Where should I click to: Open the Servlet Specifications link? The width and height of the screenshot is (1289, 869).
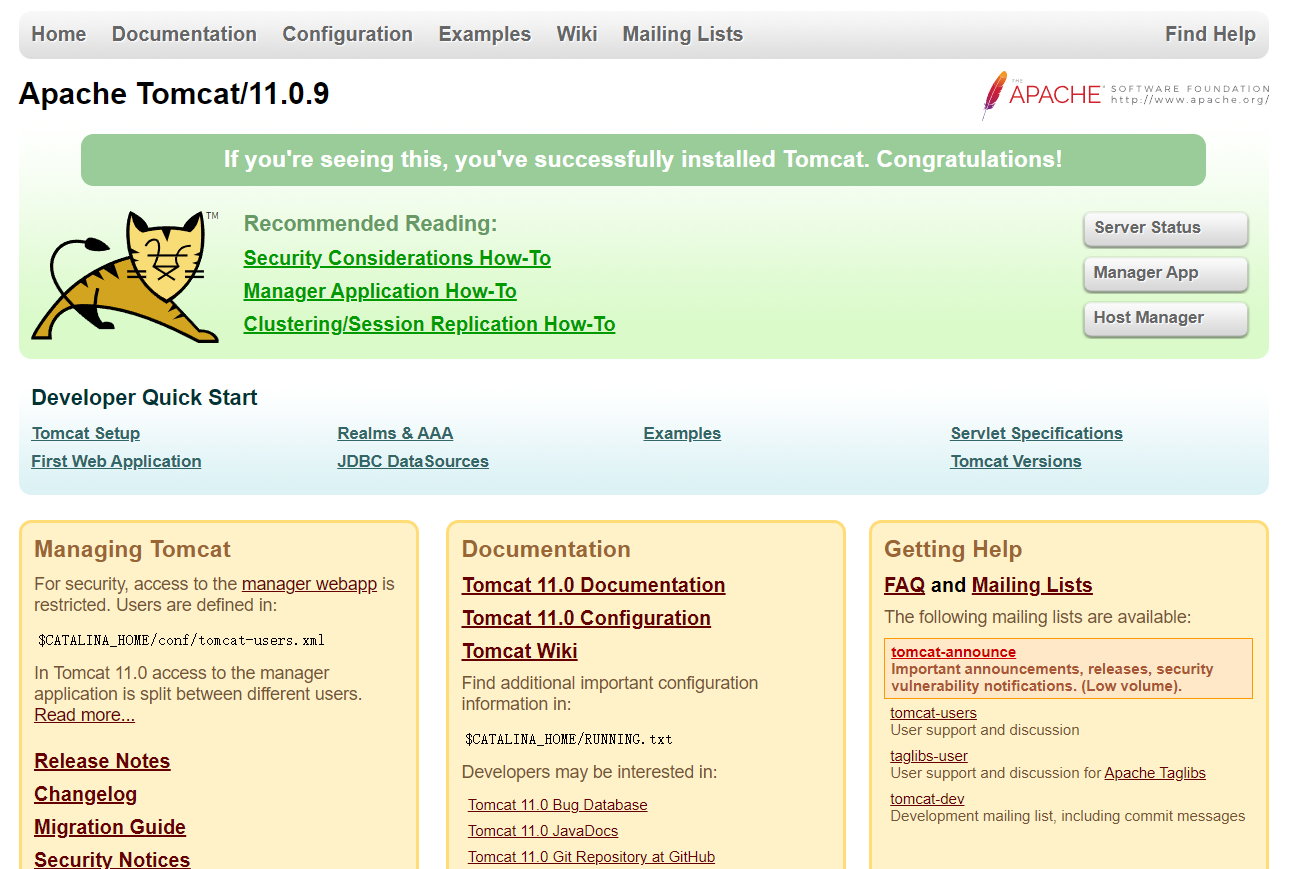coord(1037,433)
